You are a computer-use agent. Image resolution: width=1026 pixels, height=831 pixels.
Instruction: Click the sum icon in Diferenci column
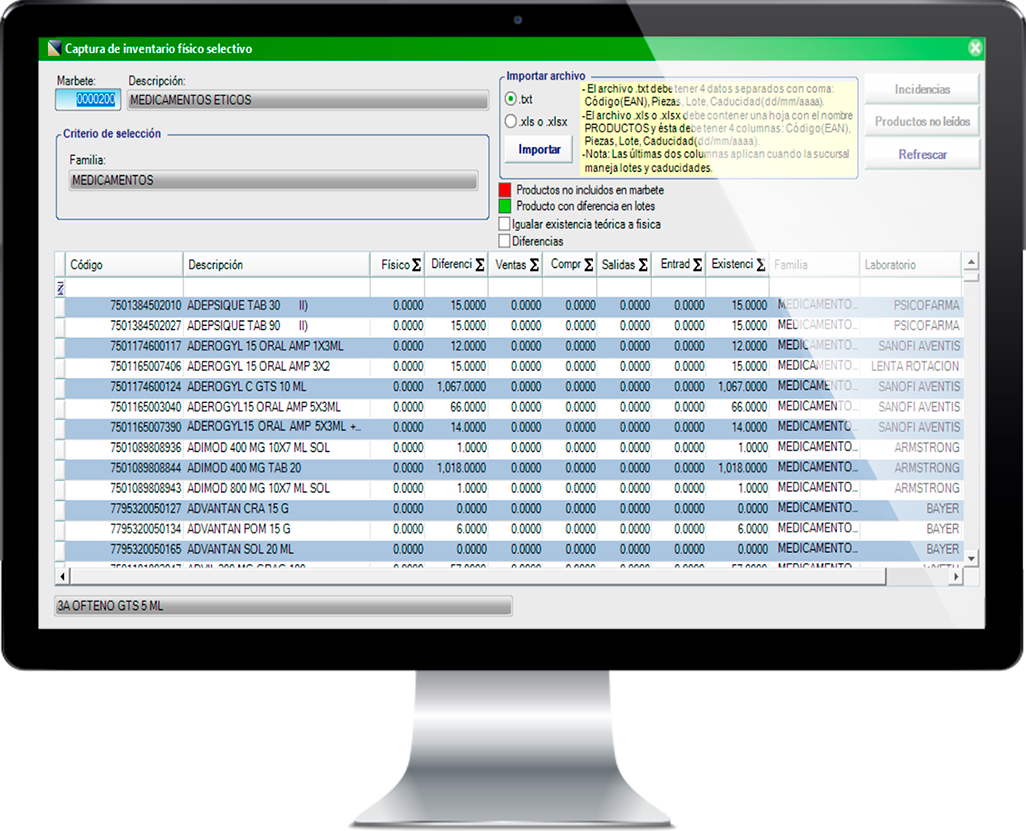point(480,266)
